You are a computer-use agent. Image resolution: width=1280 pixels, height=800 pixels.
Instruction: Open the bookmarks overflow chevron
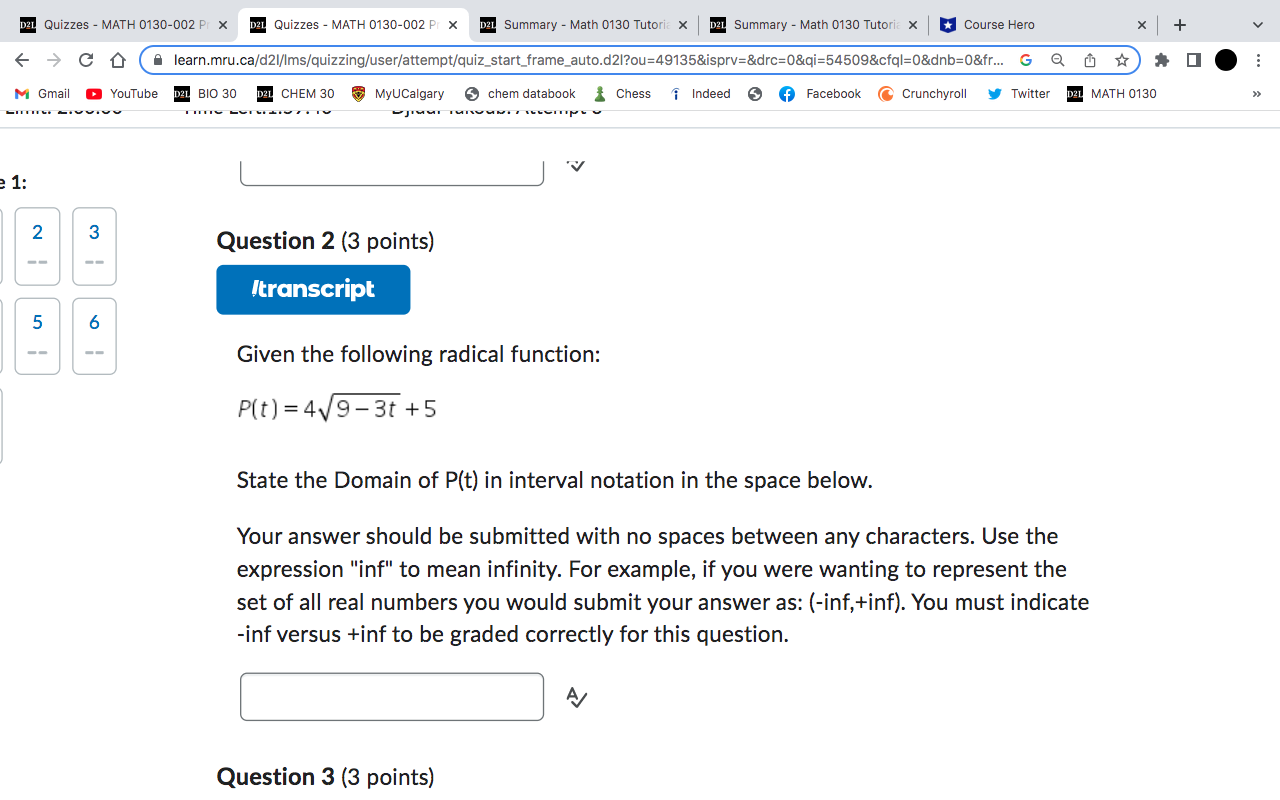point(1256,93)
